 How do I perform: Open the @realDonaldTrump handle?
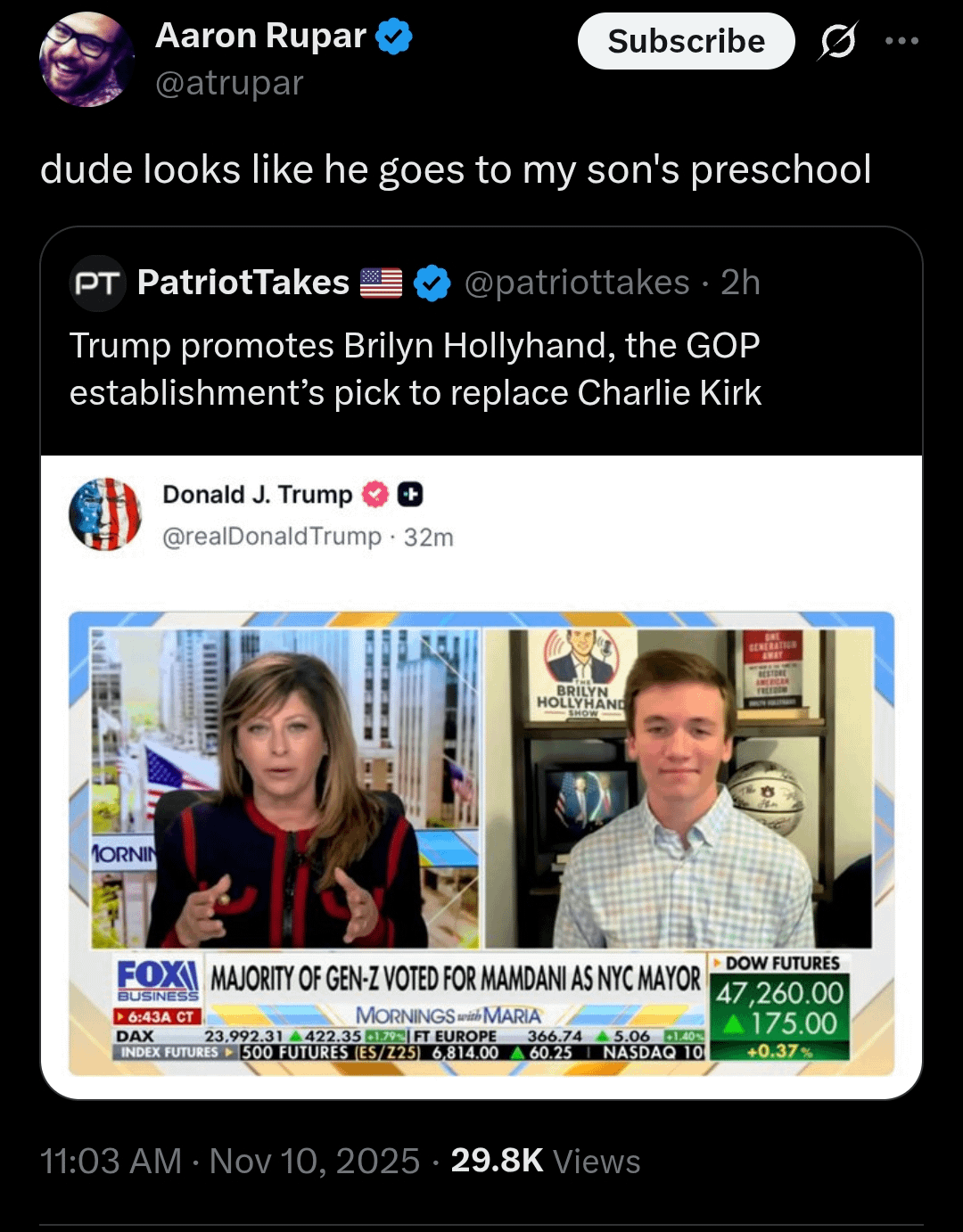[272, 537]
